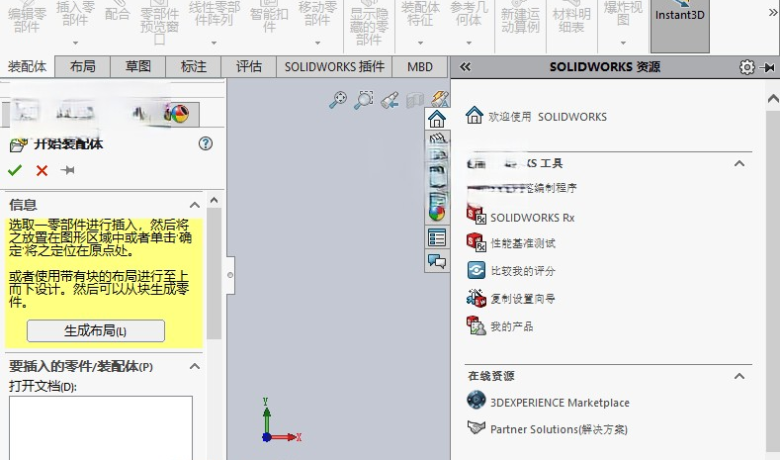The image size is (780, 460).
Task: Click the Previous View icon
Action: 390,100
